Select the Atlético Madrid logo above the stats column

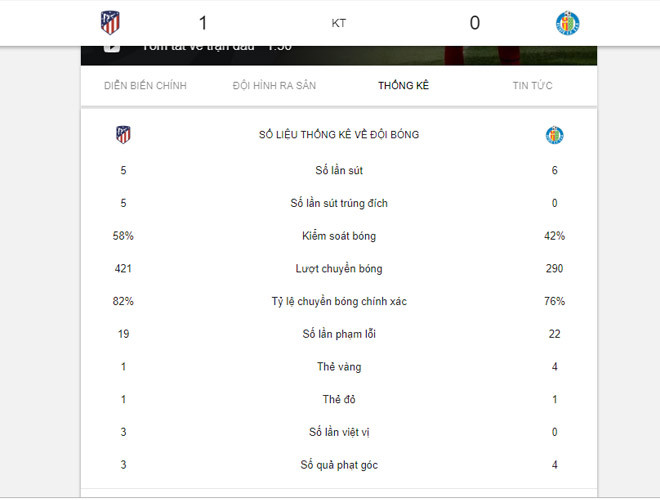123,134
